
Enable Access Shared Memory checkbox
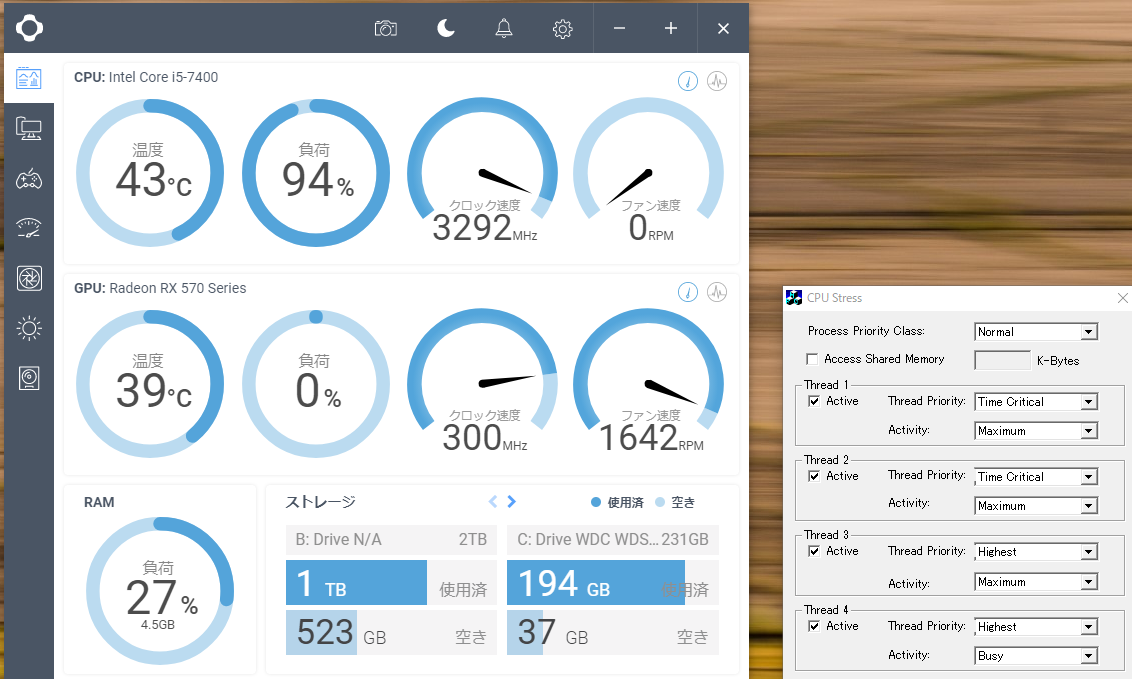[812, 359]
